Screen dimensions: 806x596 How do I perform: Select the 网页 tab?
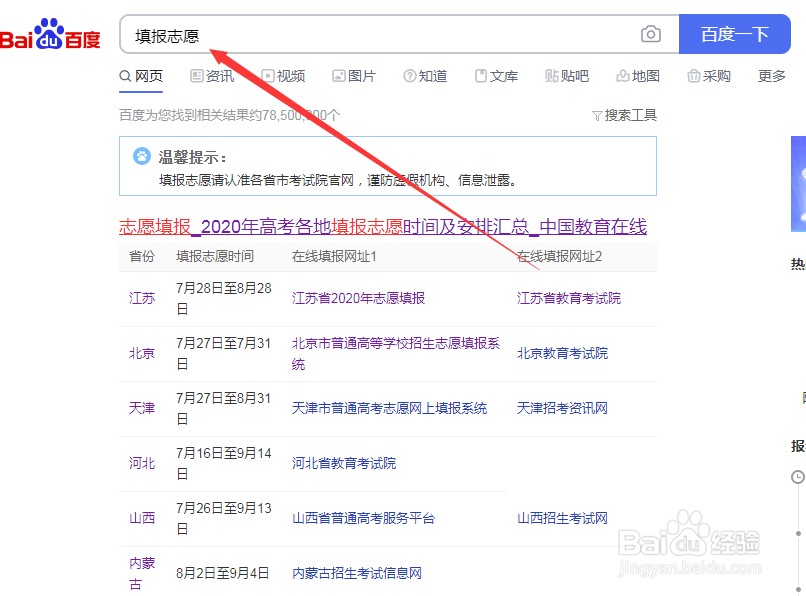click(141, 76)
